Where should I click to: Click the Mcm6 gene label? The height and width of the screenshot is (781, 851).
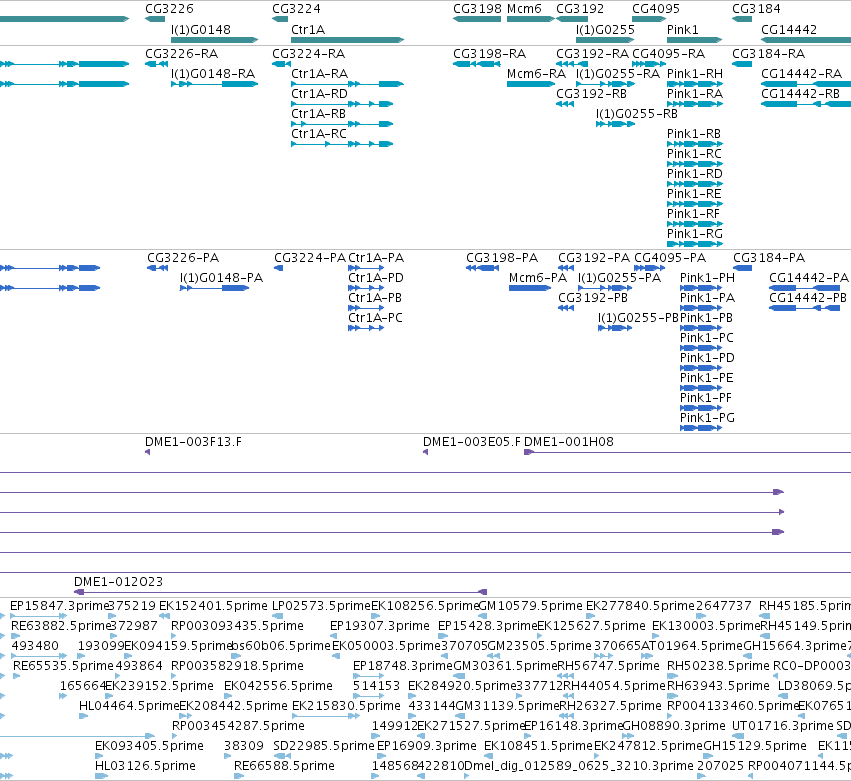[x=524, y=9]
